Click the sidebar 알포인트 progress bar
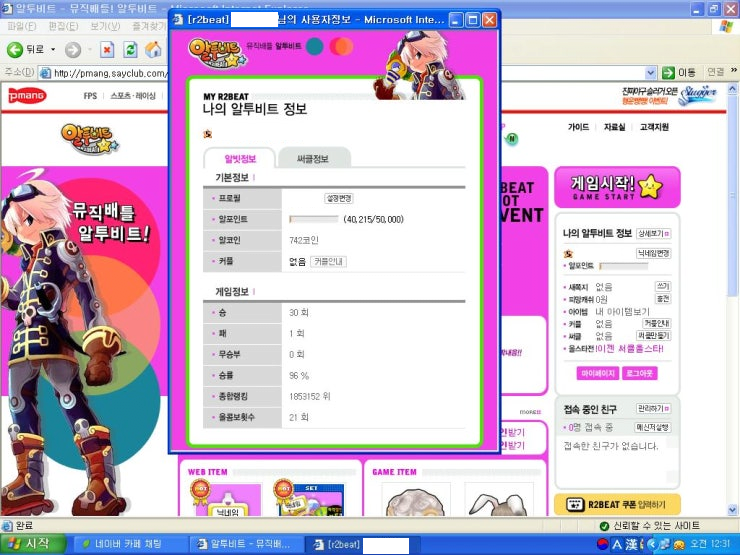740x555 pixels. (x=623, y=266)
